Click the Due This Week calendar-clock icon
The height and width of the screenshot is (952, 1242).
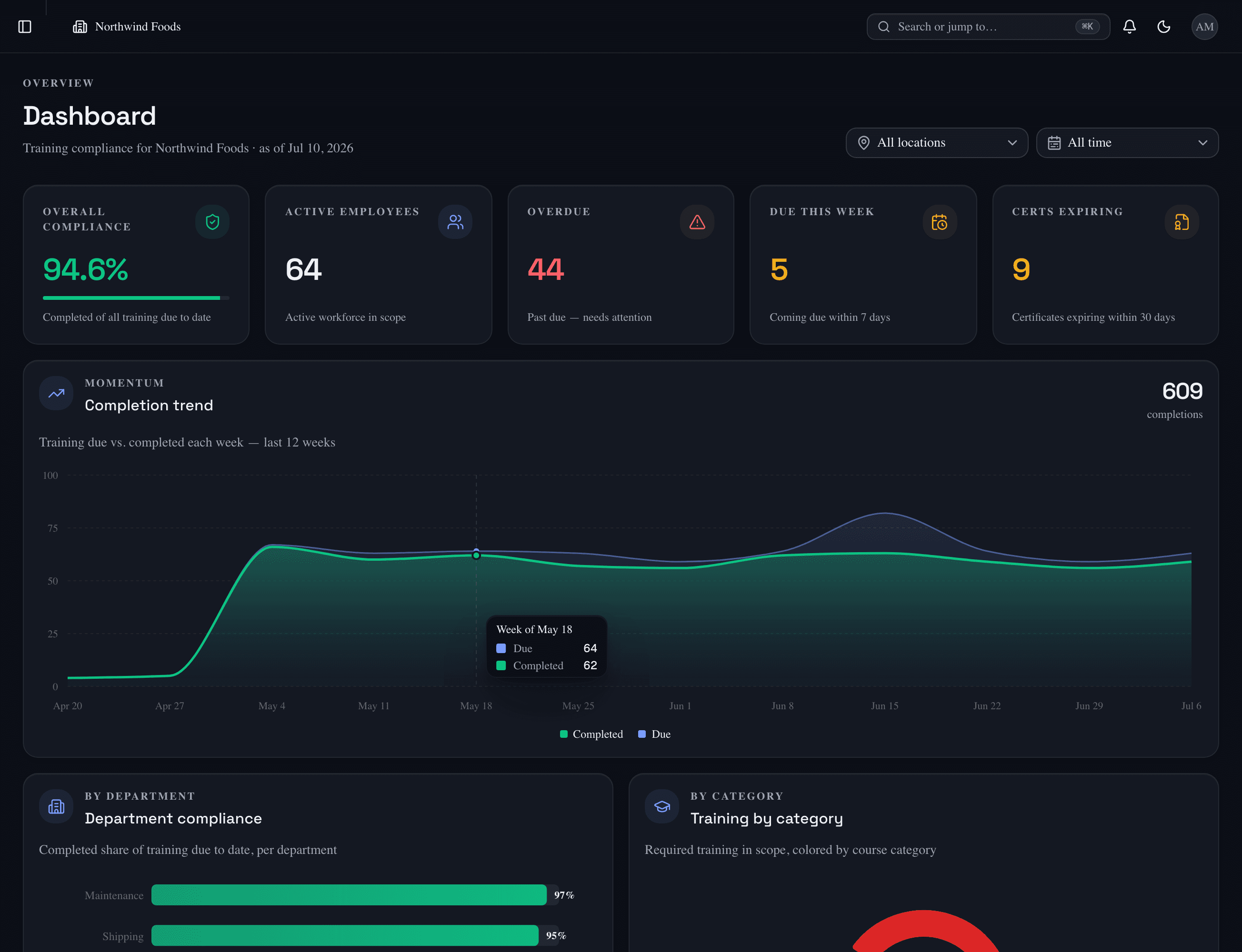940,221
